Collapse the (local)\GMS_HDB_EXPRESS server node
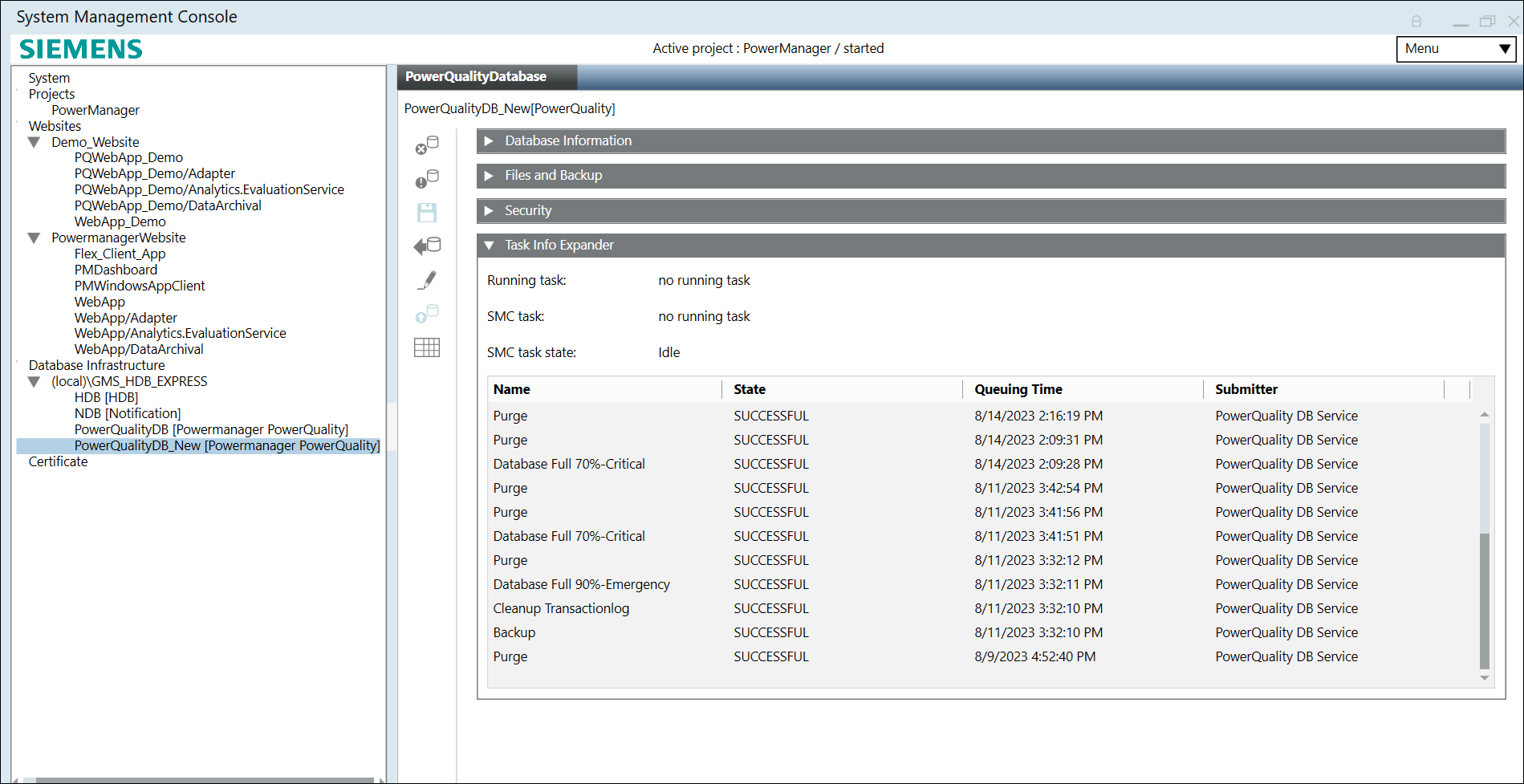1524x784 pixels. [34, 382]
